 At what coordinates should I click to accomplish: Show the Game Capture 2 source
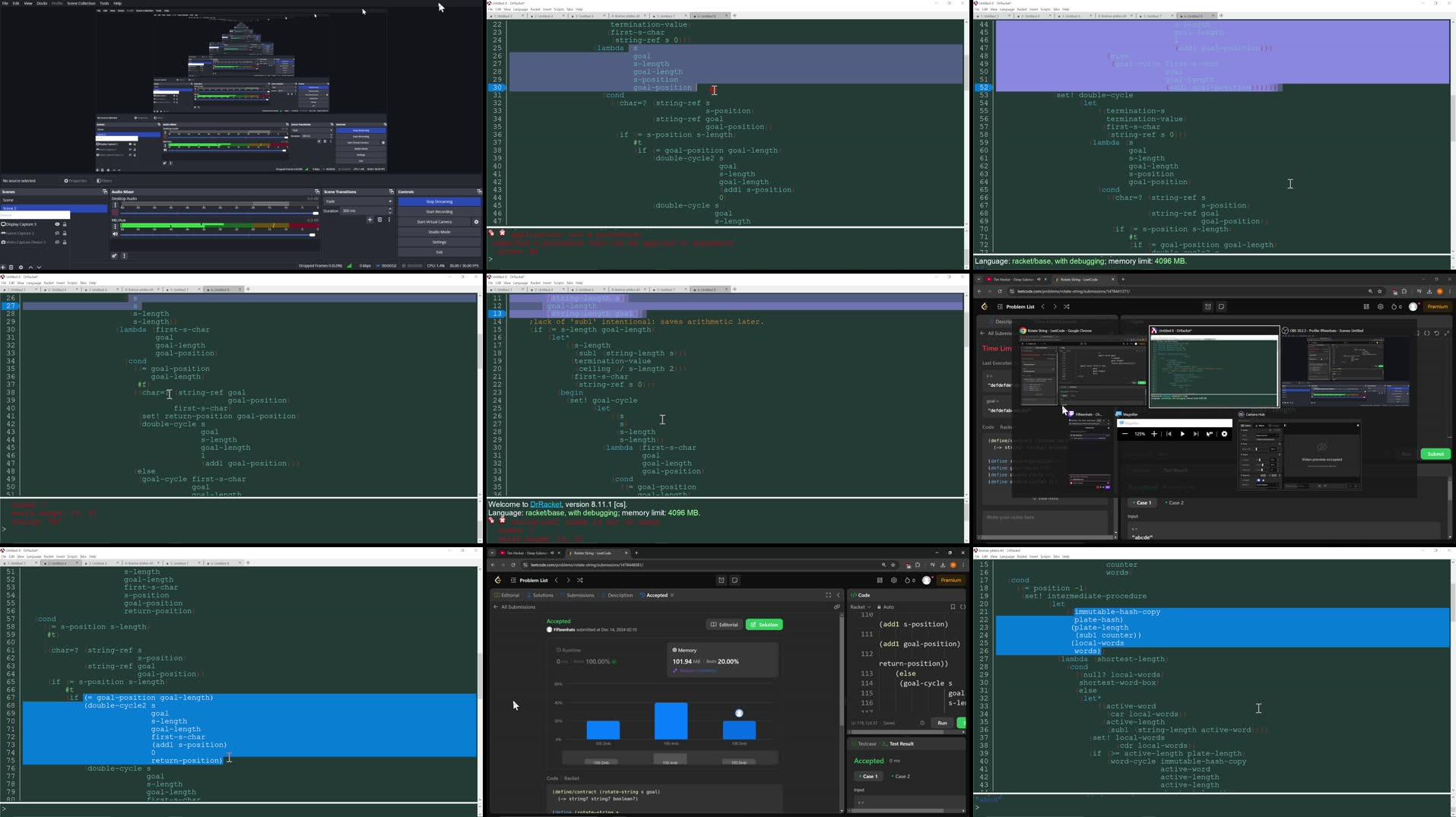57,233
